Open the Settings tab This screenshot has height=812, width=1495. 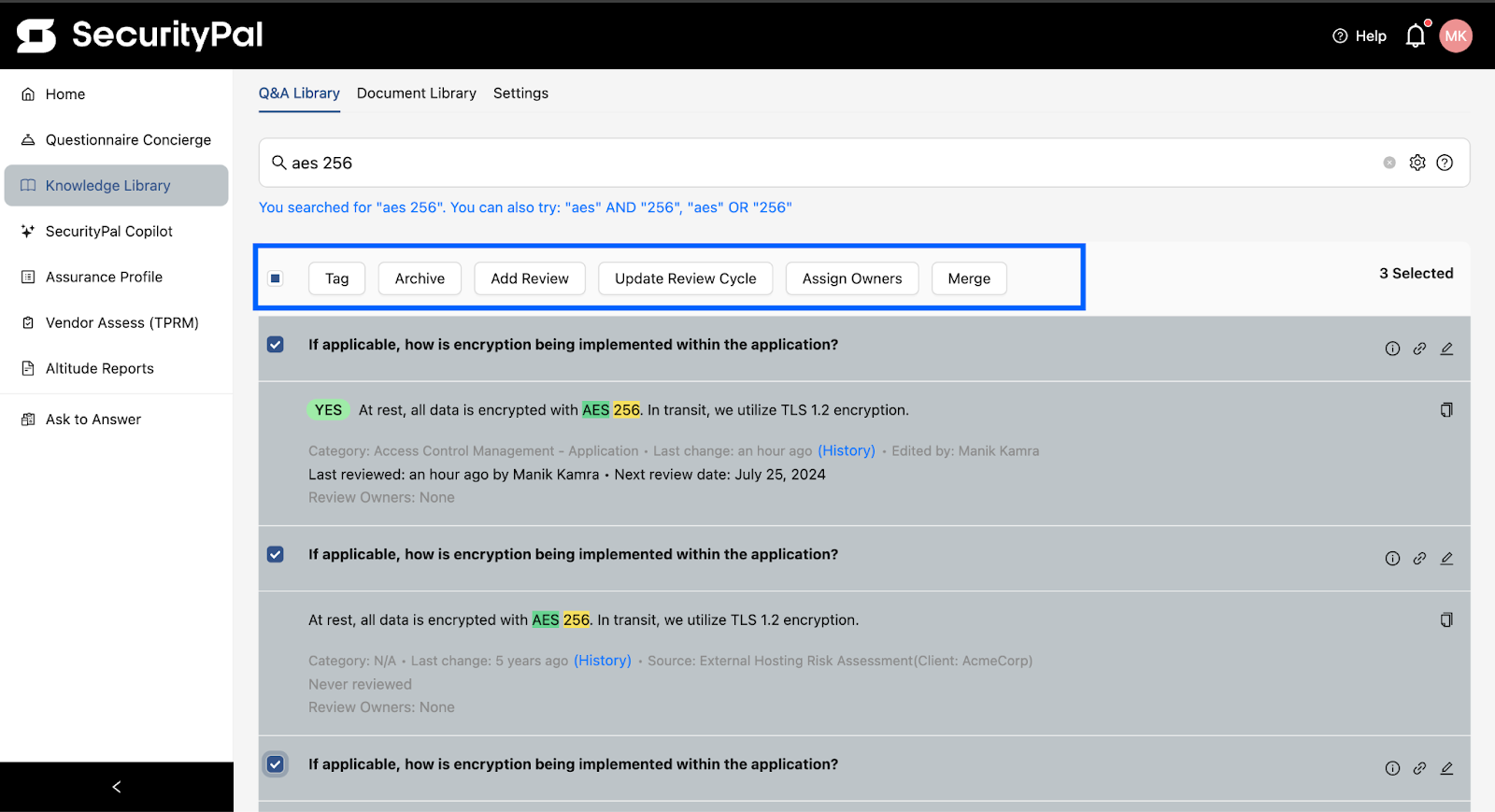click(520, 93)
